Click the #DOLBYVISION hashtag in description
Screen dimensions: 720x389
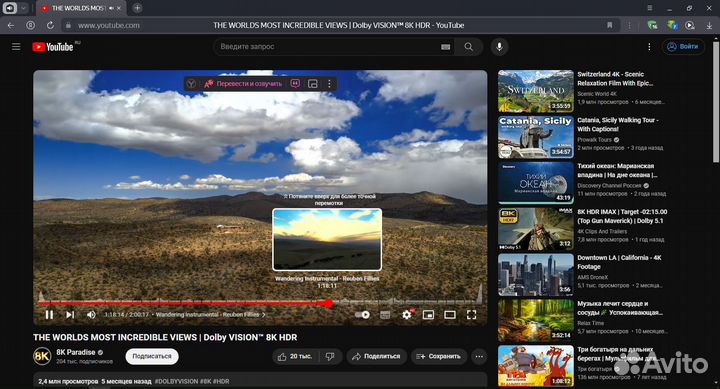(x=176, y=381)
